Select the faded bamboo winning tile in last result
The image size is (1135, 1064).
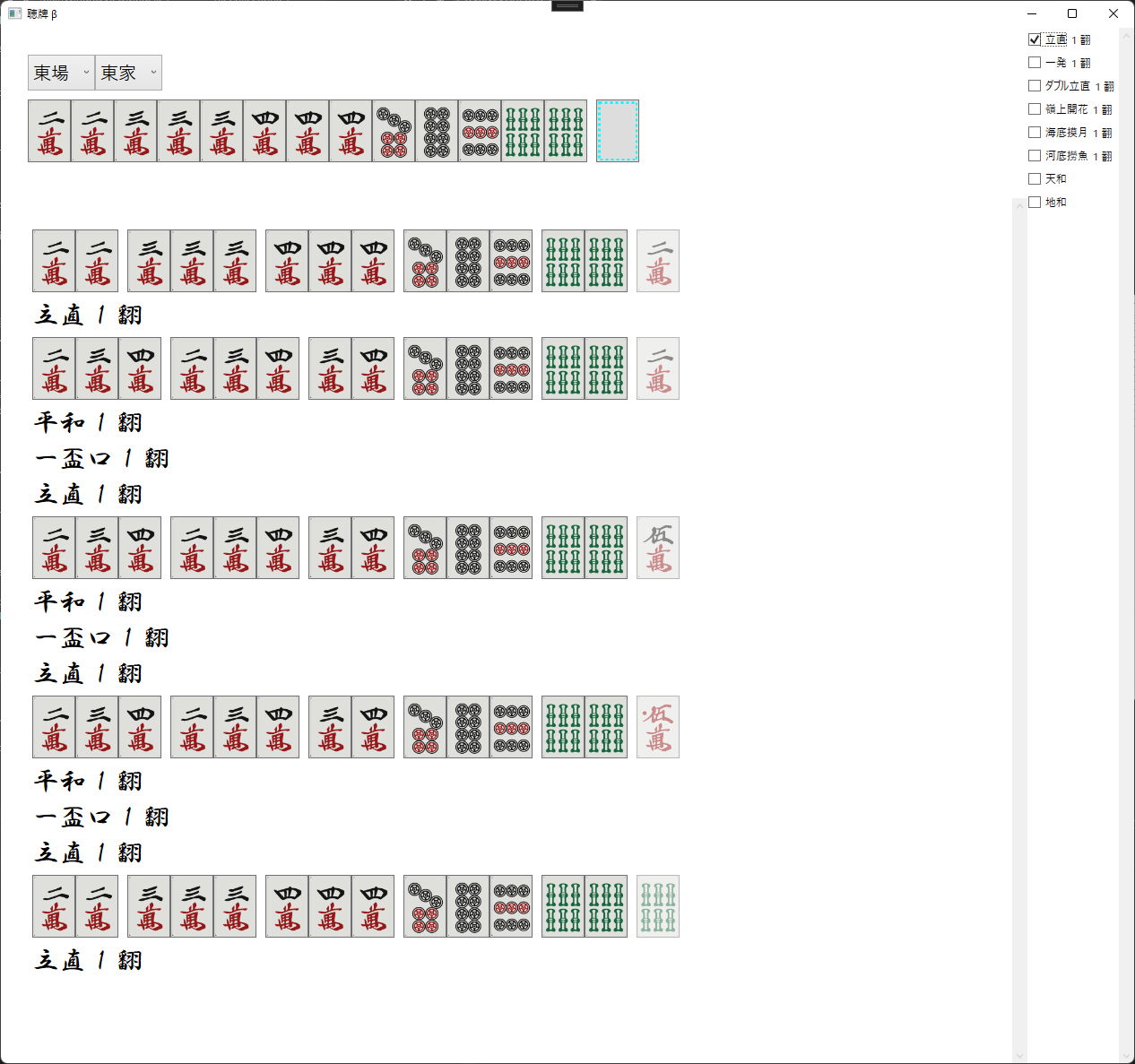[x=657, y=906]
